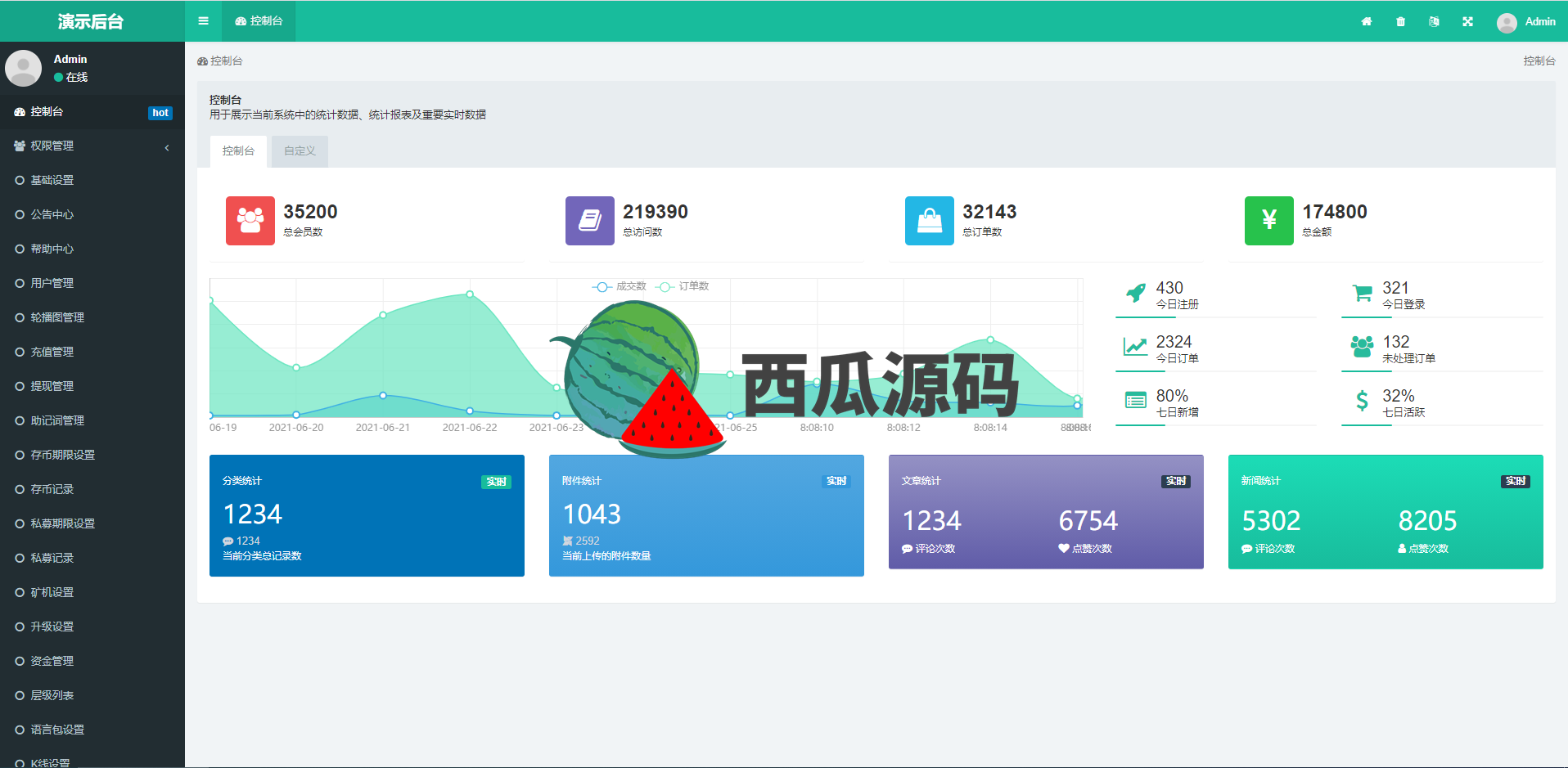
Task: Toggle fullscreen icon in top bar
Action: pyautogui.click(x=1467, y=22)
